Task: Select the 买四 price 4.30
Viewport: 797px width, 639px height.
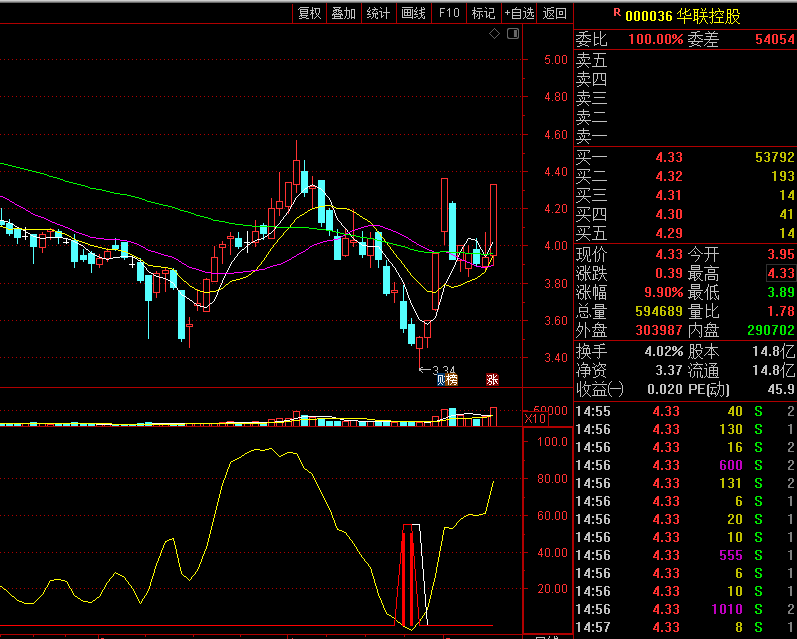Action: tap(669, 215)
